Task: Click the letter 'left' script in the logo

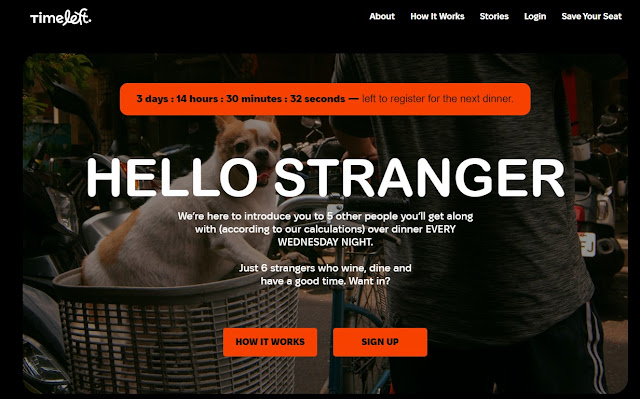Action: (78, 18)
